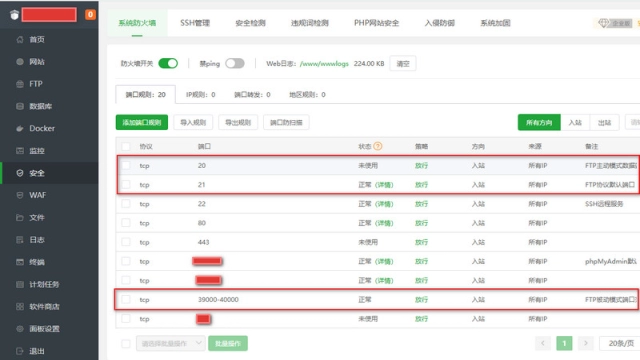Tick the checkbox beside the batch operation dropdown

click(126, 344)
